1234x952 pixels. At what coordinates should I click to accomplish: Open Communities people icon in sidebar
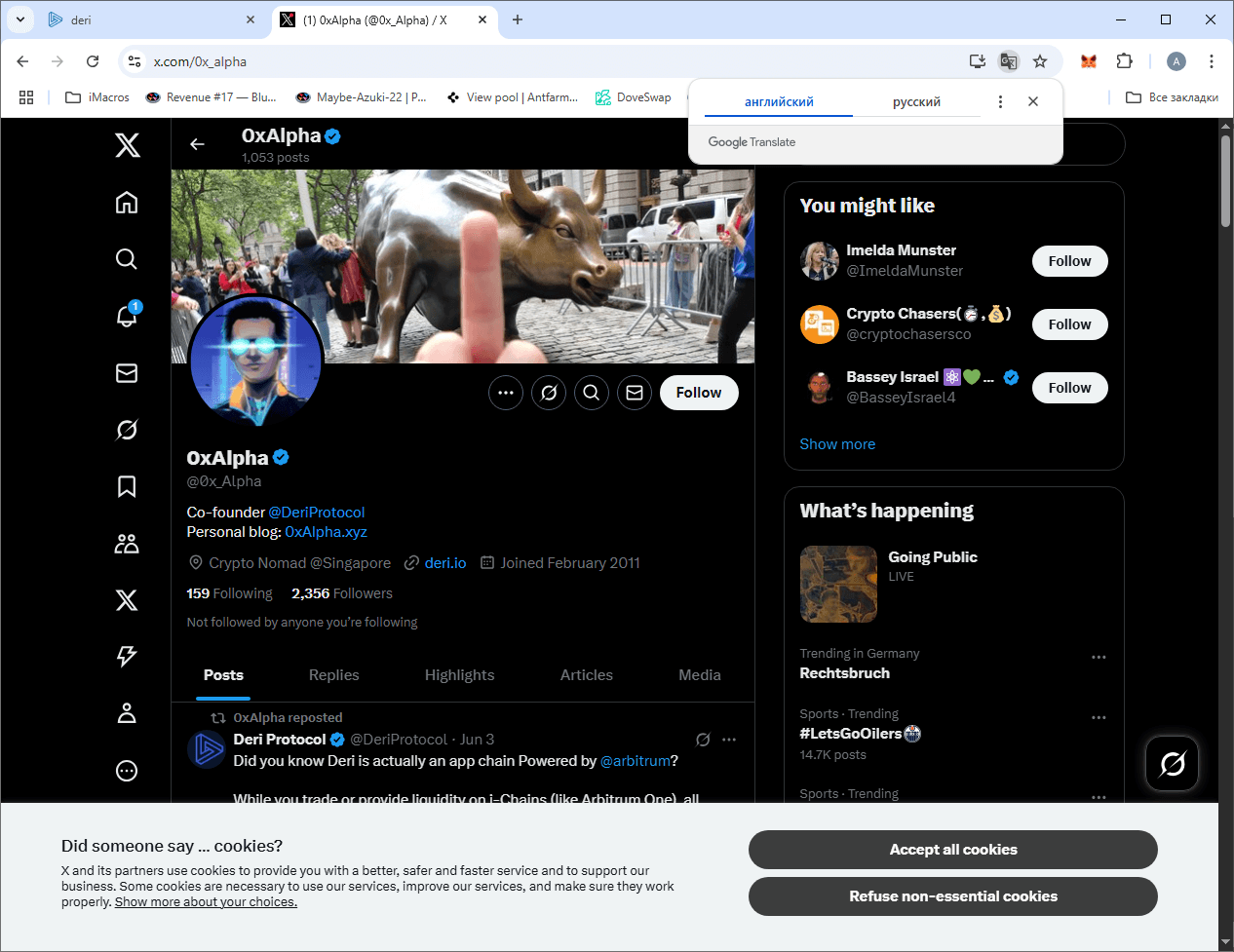(x=127, y=543)
